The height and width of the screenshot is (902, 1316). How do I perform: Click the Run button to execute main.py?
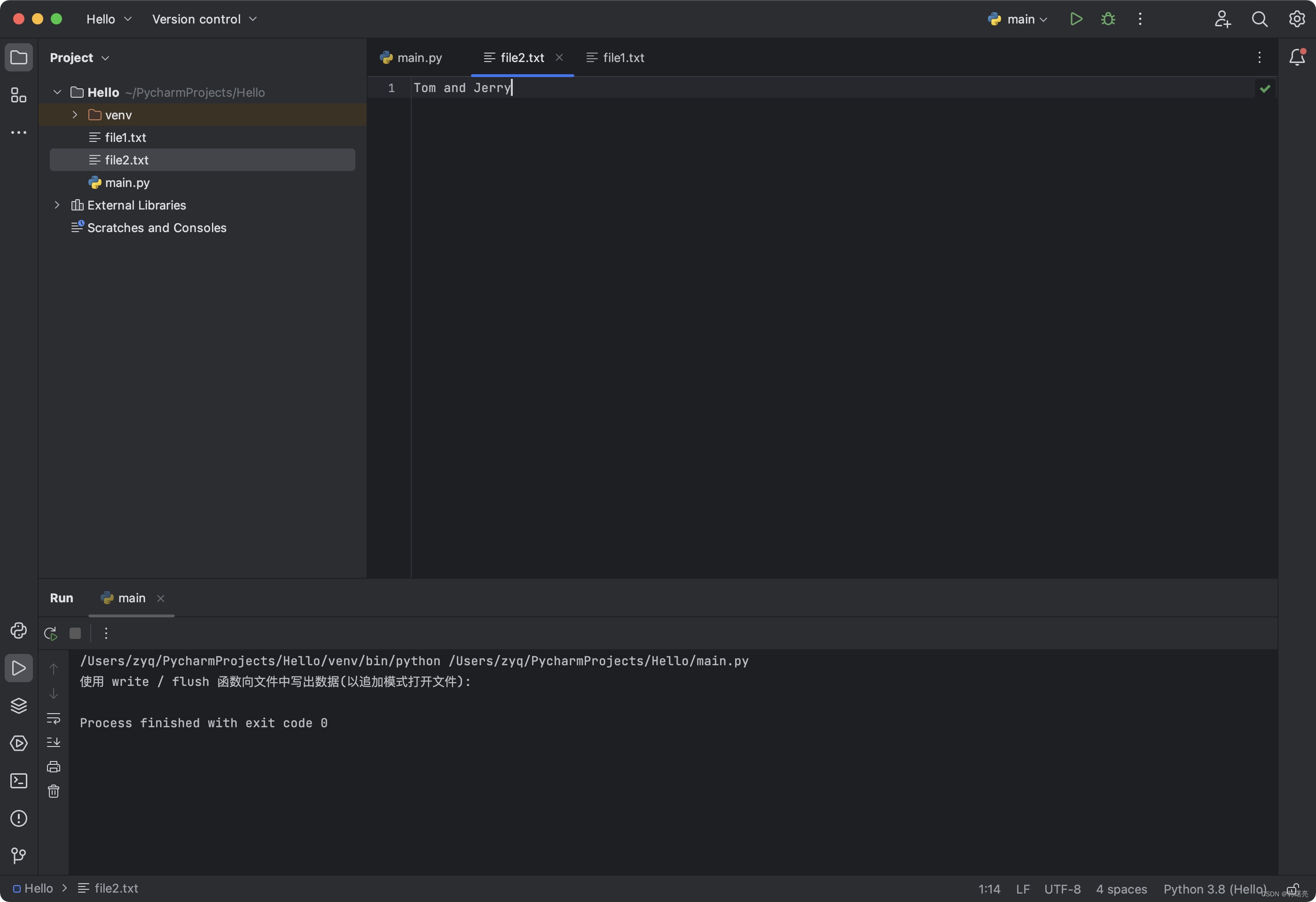pyautogui.click(x=1075, y=18)
